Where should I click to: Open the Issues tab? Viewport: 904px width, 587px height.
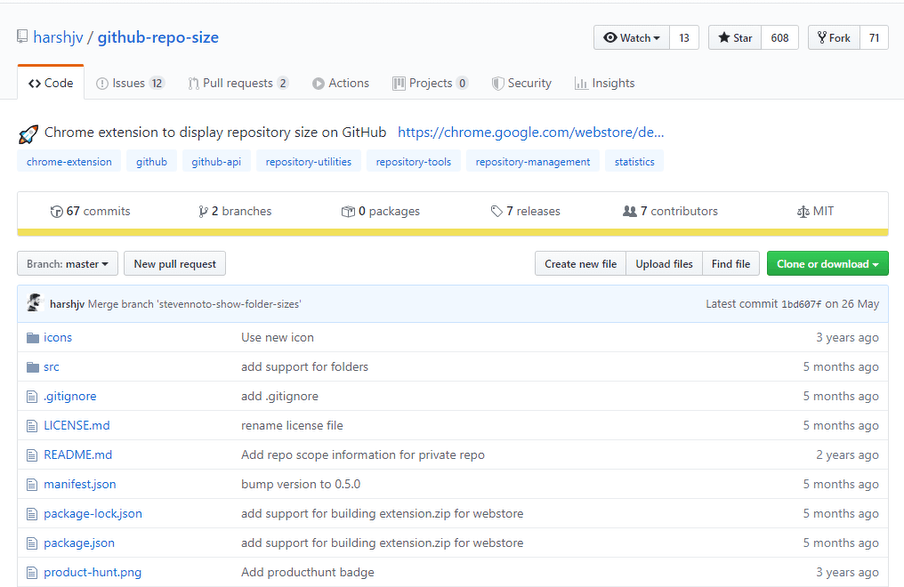pyautogui.click(x=130, y=83)
